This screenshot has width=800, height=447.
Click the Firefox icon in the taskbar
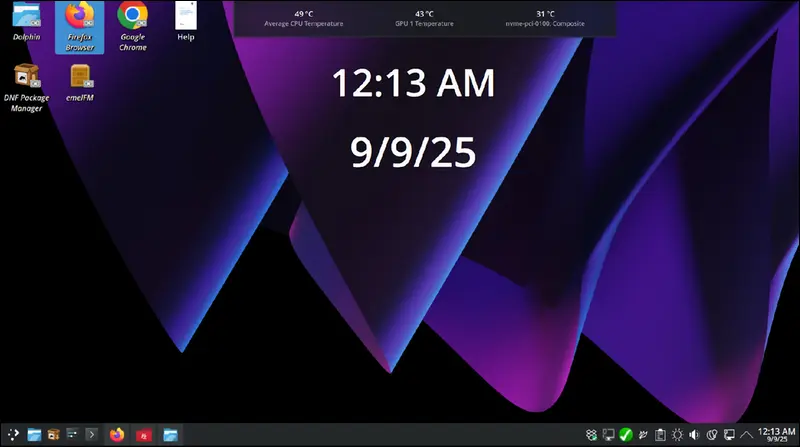tap(117, 435)
